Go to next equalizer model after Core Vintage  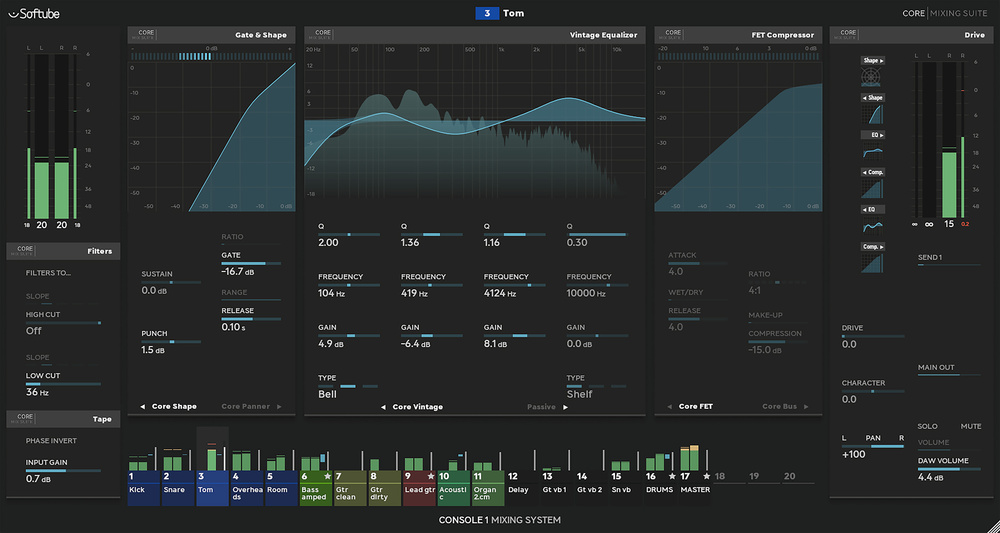pos(564,407)
